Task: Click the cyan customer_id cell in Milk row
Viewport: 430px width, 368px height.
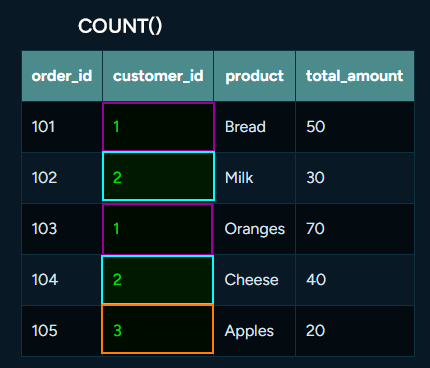Action: pyautogui.click(x=158, y=176)
